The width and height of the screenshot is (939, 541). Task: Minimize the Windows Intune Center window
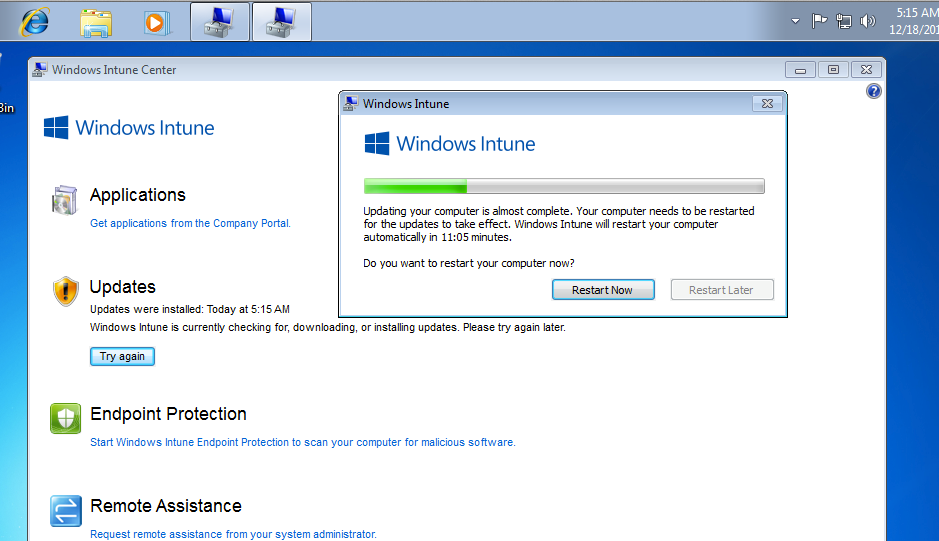(800, 69)
